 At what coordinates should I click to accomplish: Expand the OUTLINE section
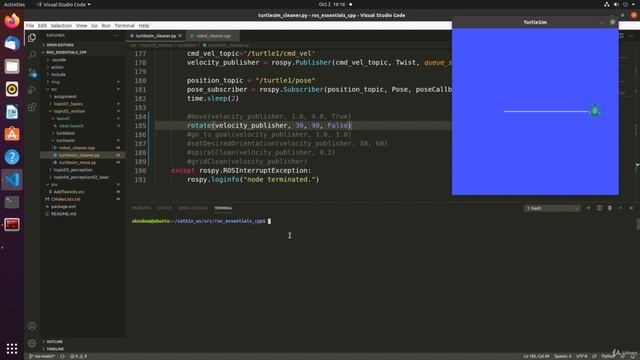[x=54, y=342]
